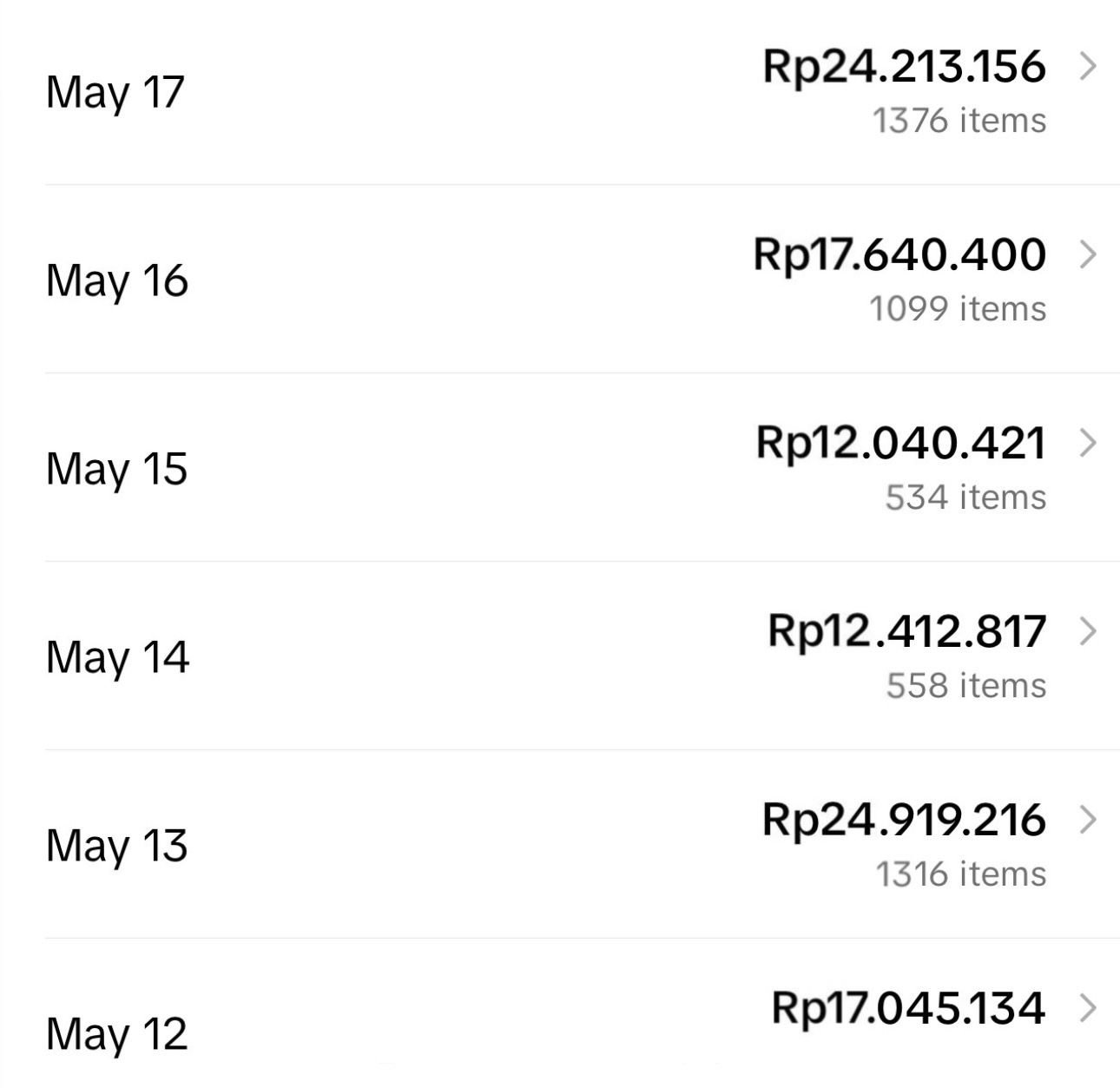This screenshot has width=1120, height=1088.
Task: Click the 1376 items count
Action: point(959,121)
